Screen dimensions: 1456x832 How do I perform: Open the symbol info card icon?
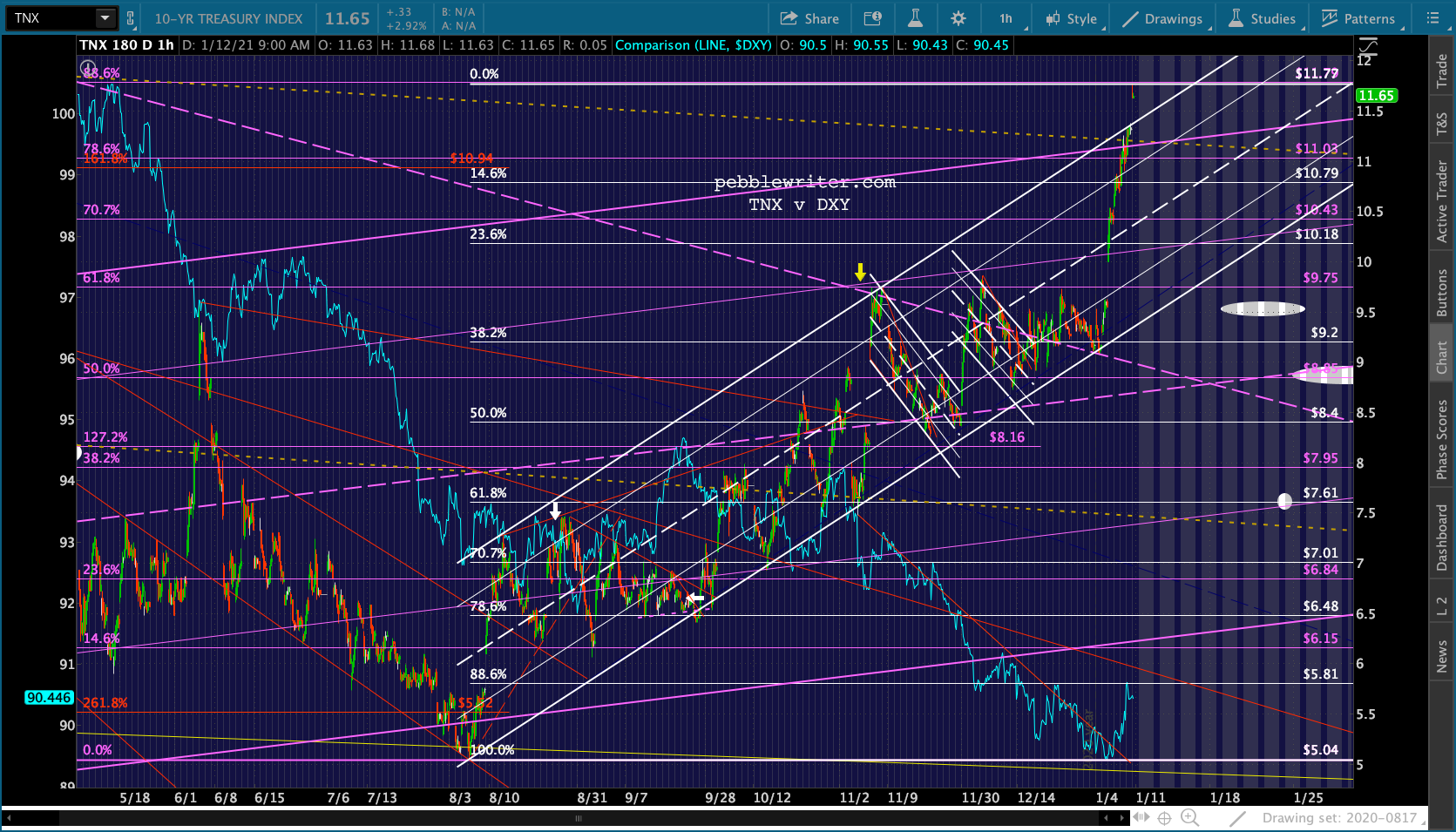(871, 18)
